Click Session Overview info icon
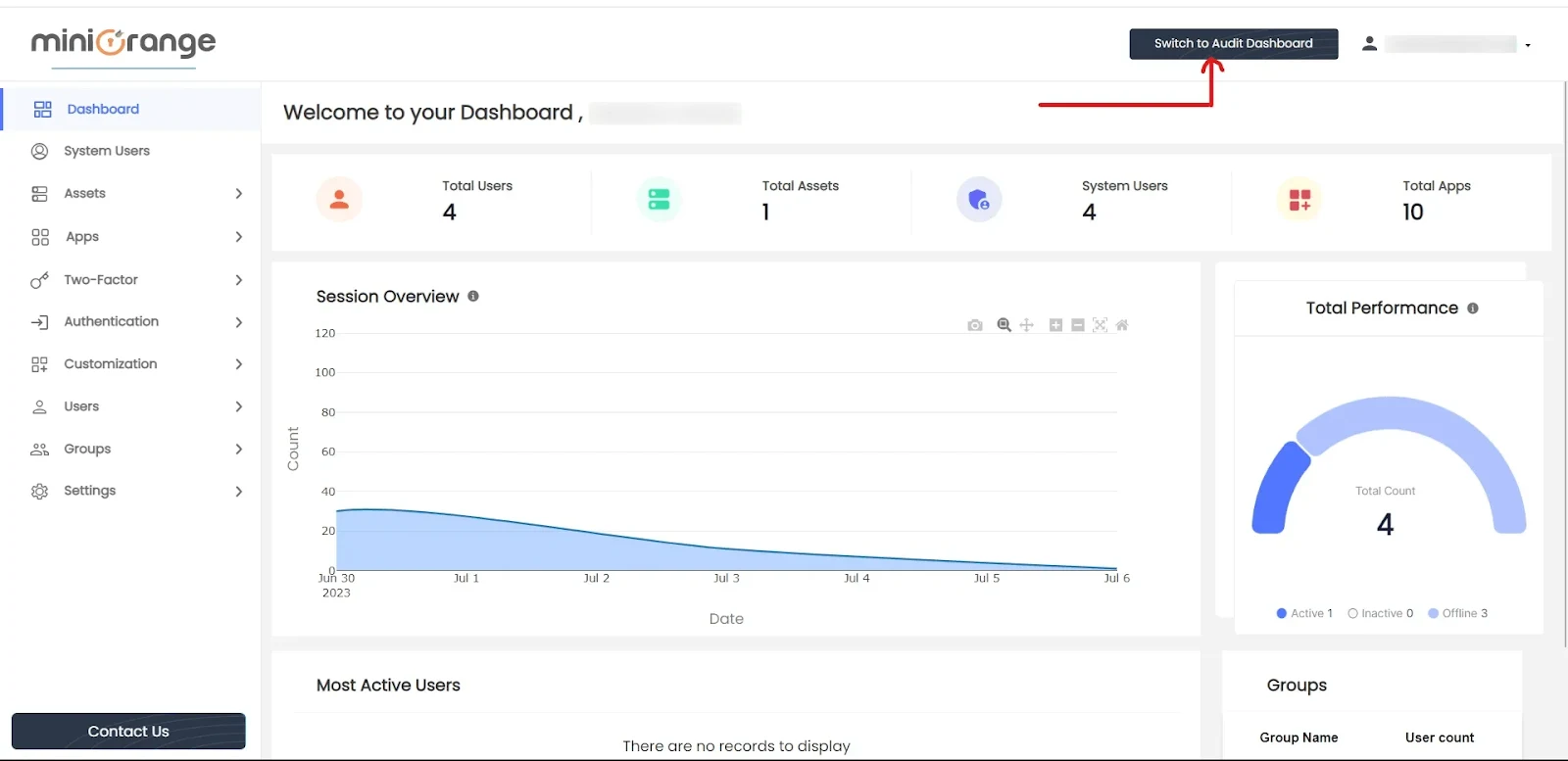Screen dimensions: 1568x761 (x=473, y=296)
